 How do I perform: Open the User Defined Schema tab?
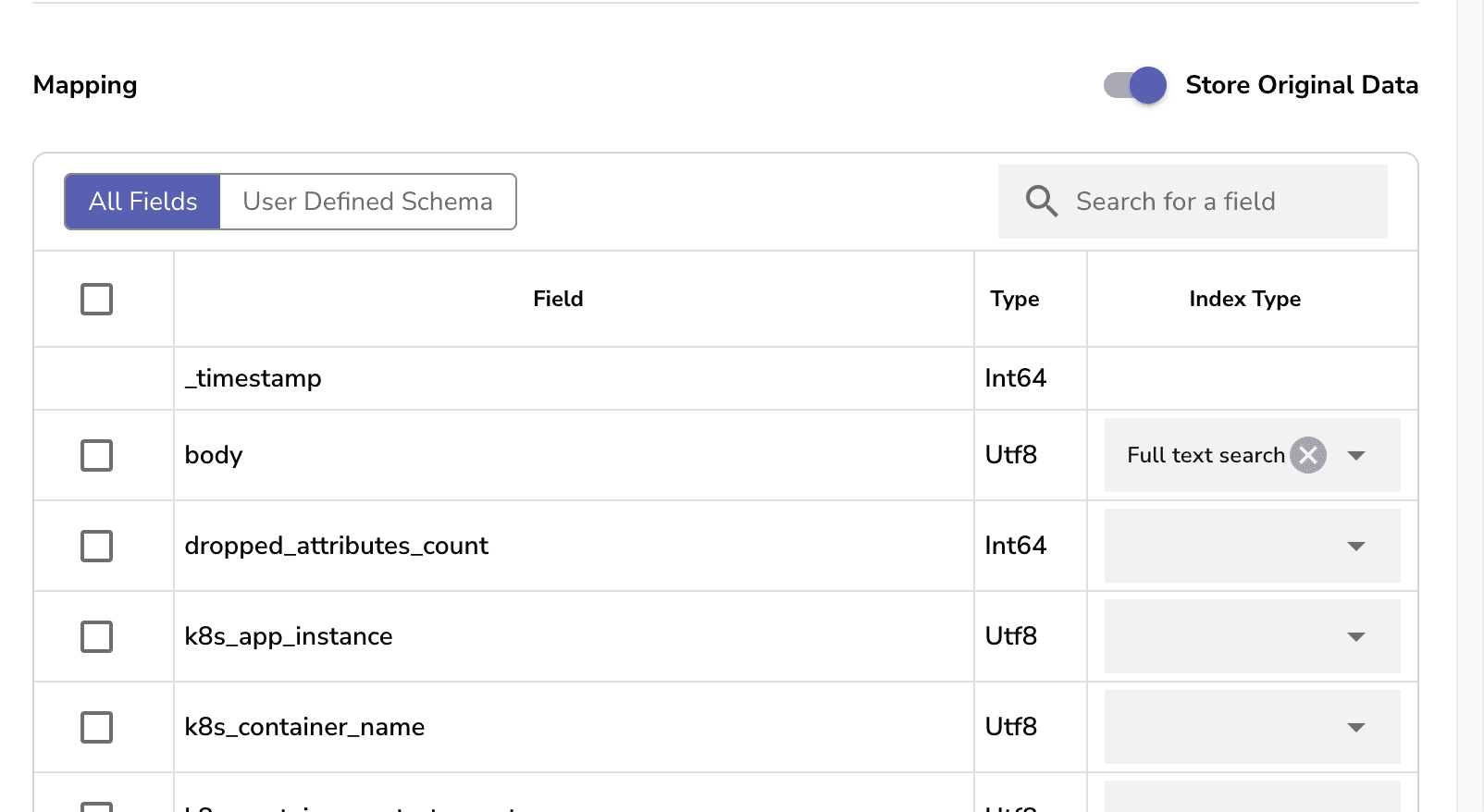367,202
